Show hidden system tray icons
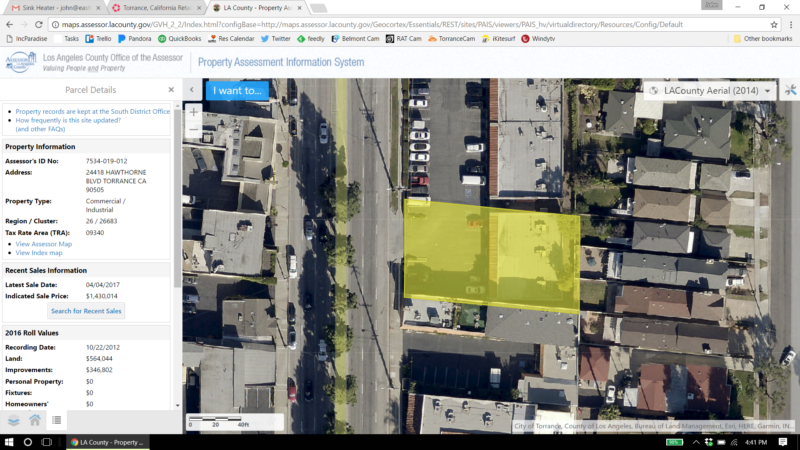This screenshot has width=800, height=450. [696, 442]
